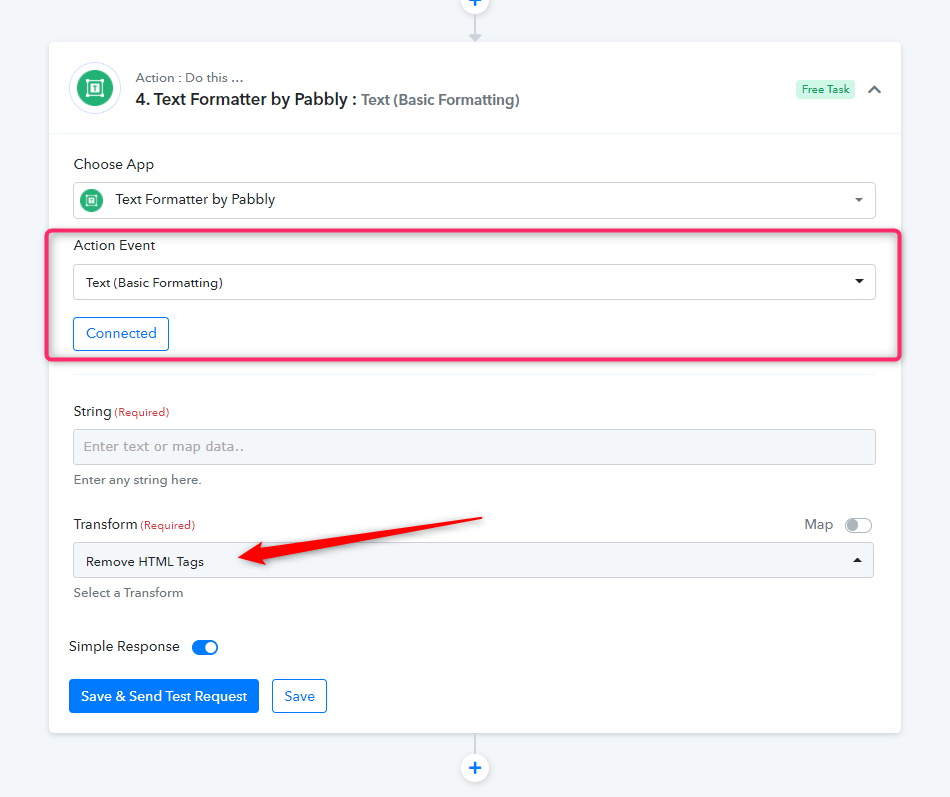Click the Save button
The width and height of the screenshot is (950, 797).
299,696
